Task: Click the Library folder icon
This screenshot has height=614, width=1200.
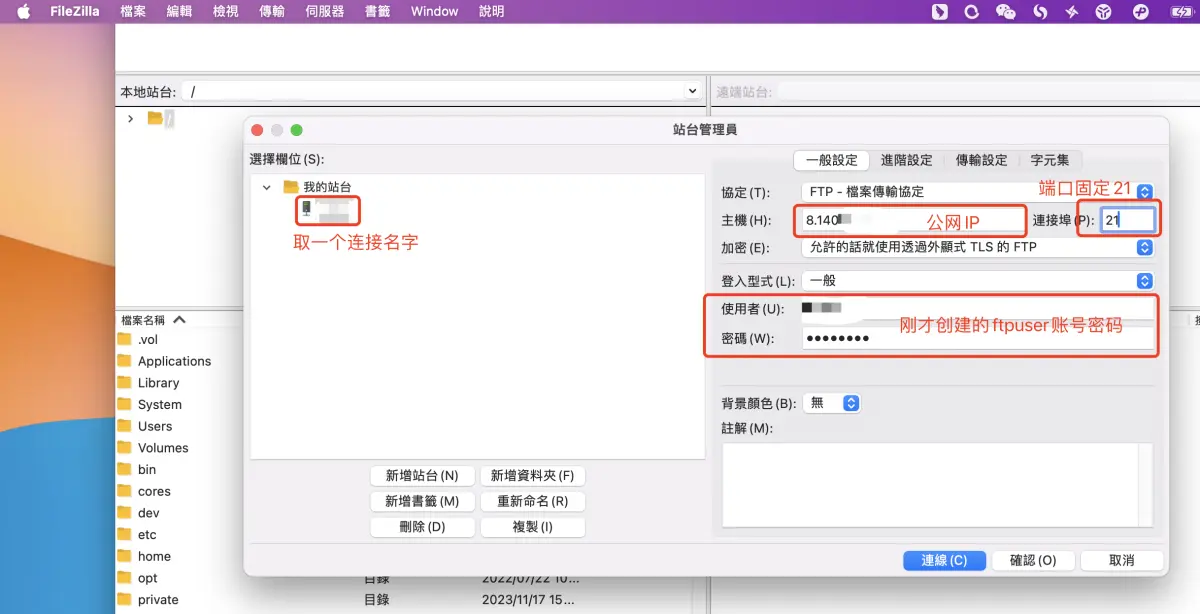Action: pyautogui.click(x=125, y=382)
